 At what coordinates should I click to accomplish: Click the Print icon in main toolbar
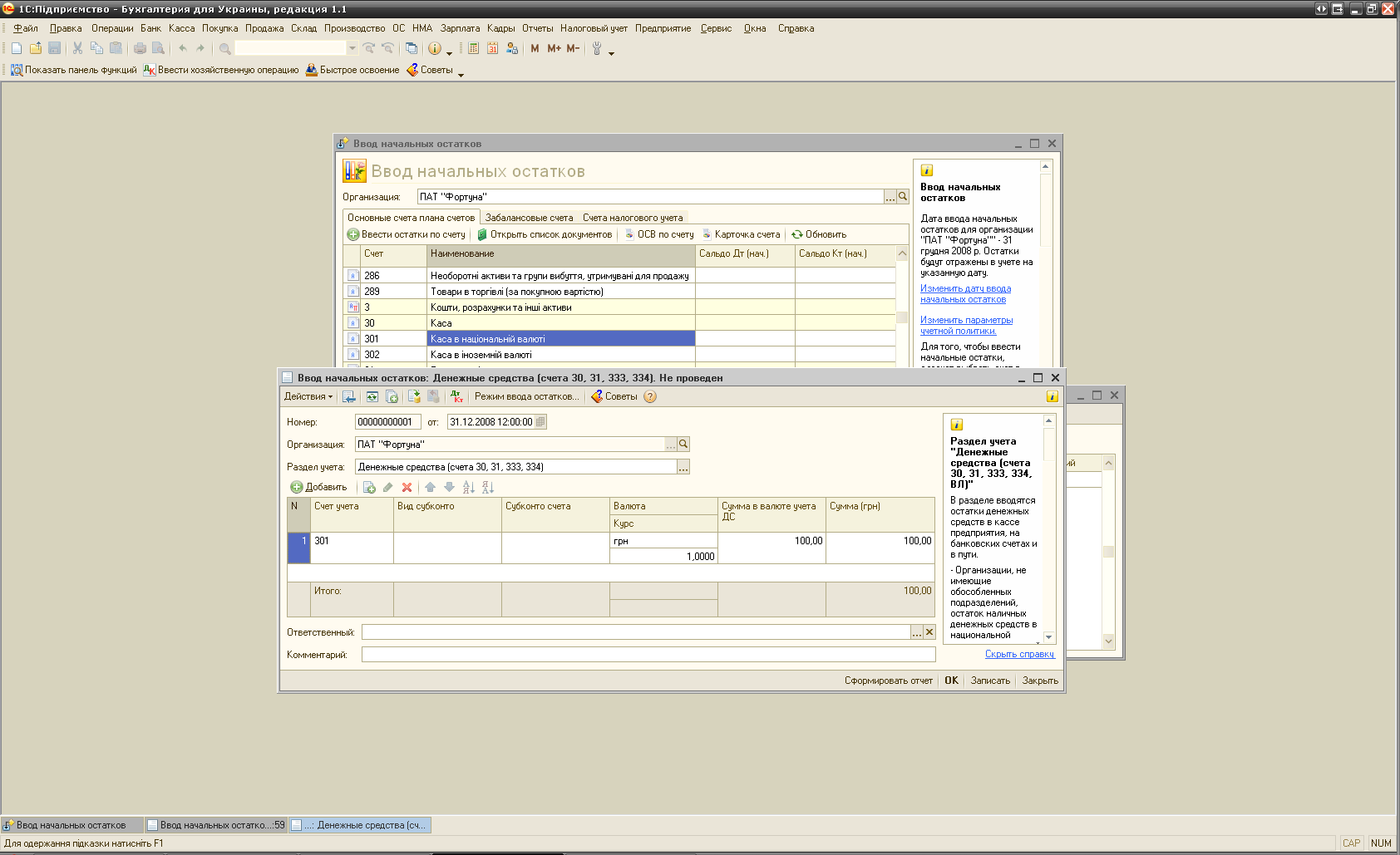tap(140, 48)
